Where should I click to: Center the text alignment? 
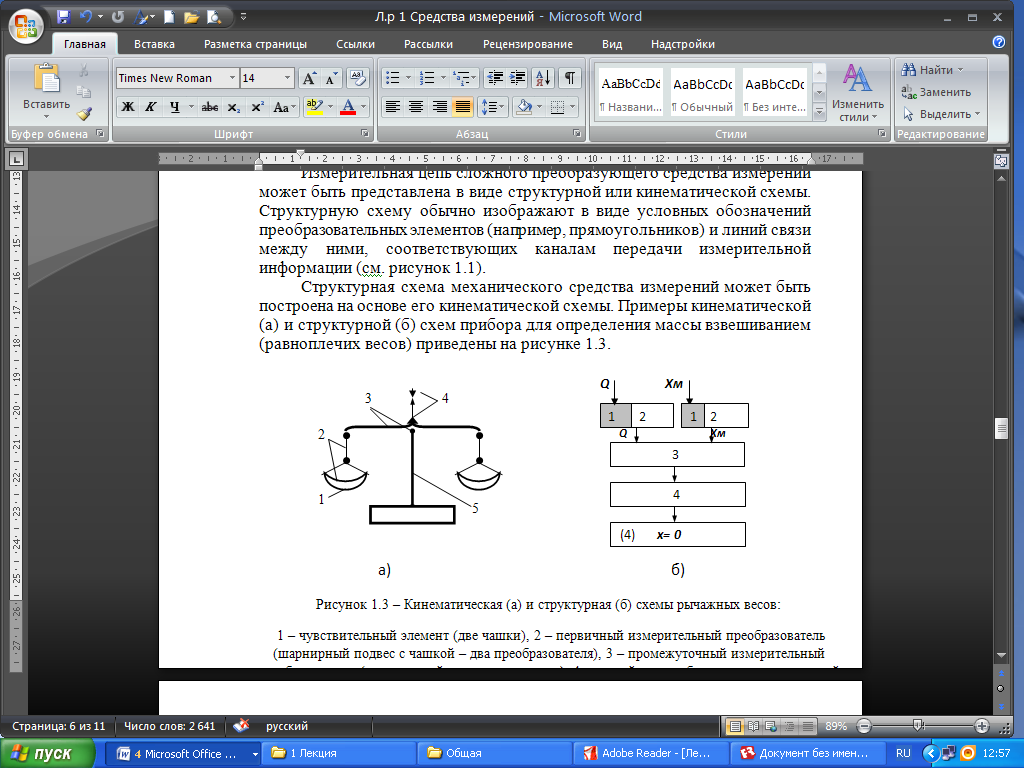pos(416,106)
